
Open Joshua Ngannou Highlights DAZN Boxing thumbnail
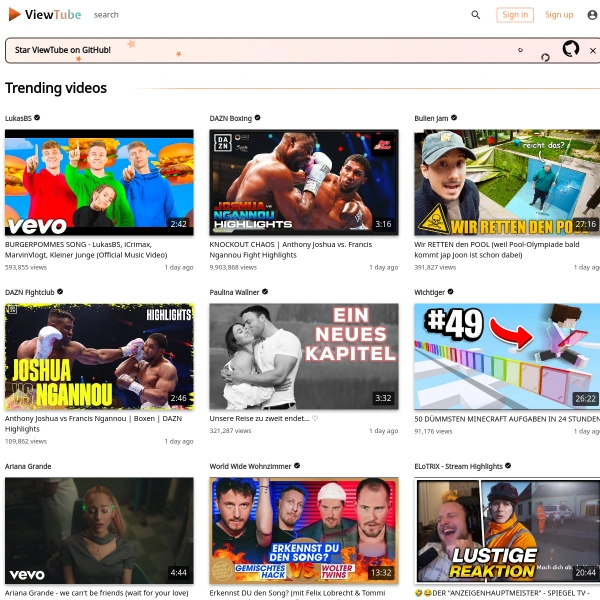coord(304,183)
